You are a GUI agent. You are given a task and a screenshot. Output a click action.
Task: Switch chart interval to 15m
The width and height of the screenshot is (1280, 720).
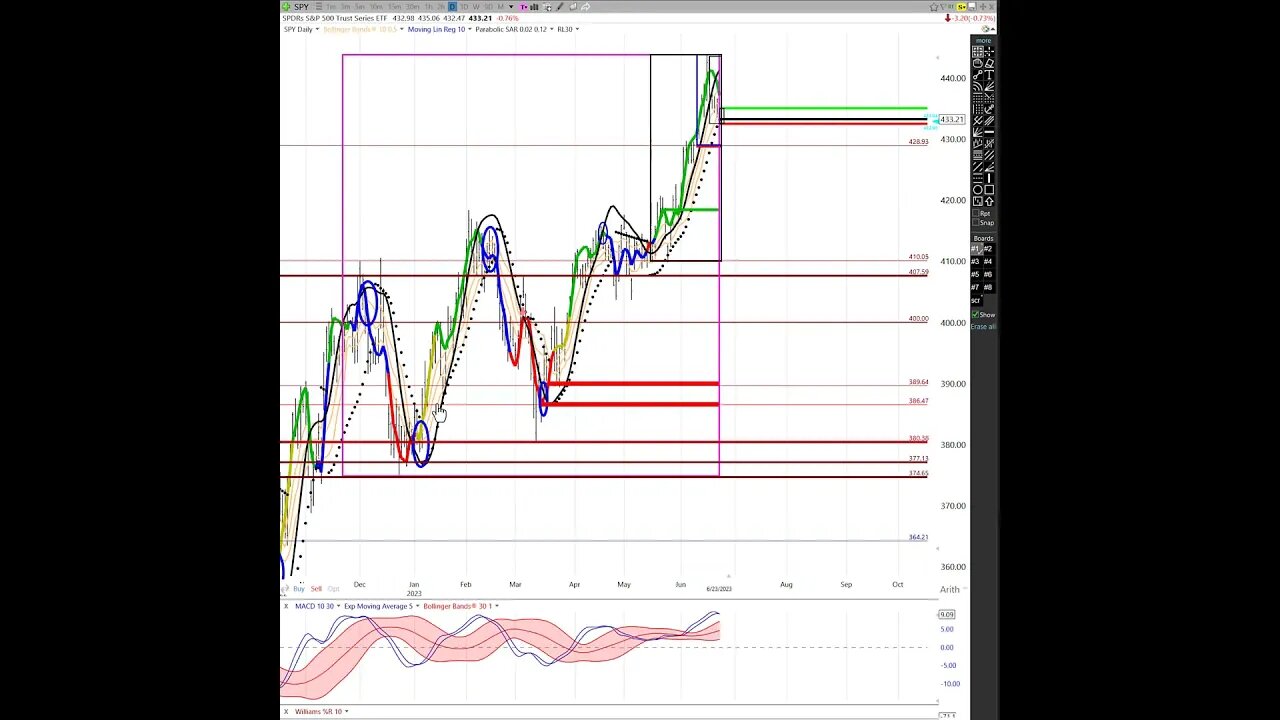pyautogui.click(x=394, y=6)
